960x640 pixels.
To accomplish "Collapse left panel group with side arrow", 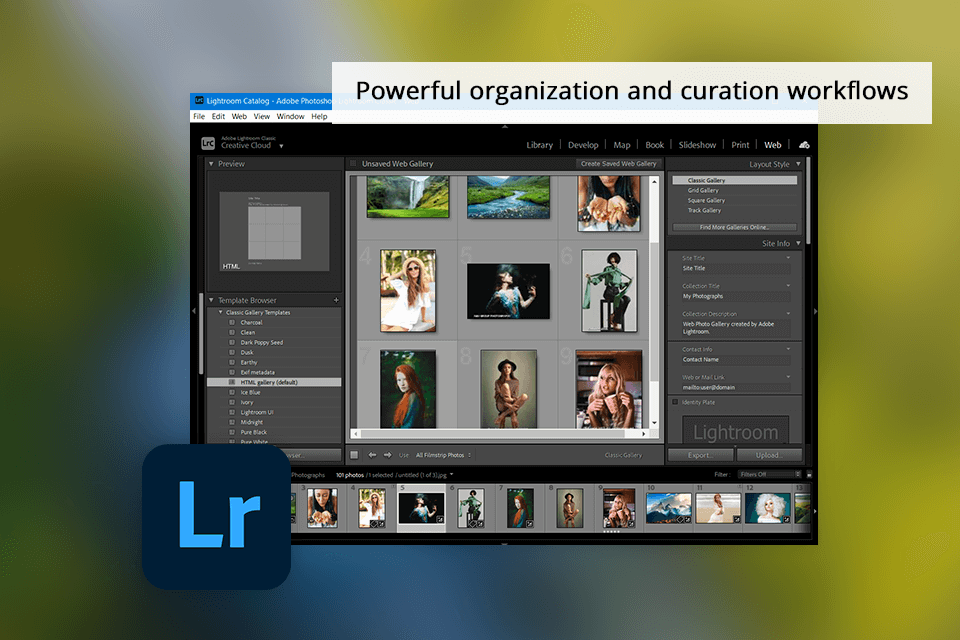I will [x=194, y=311].
